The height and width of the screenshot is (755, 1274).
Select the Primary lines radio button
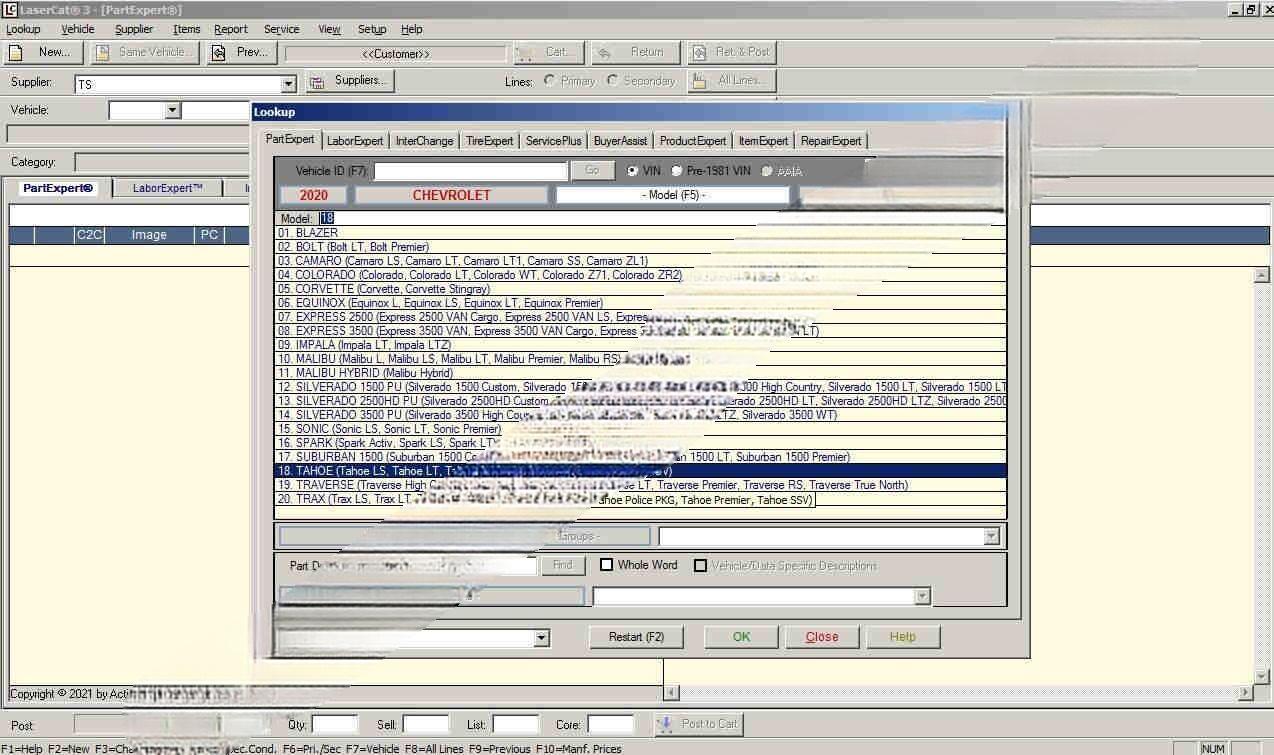pyautogui.click(x=549, y=80)
